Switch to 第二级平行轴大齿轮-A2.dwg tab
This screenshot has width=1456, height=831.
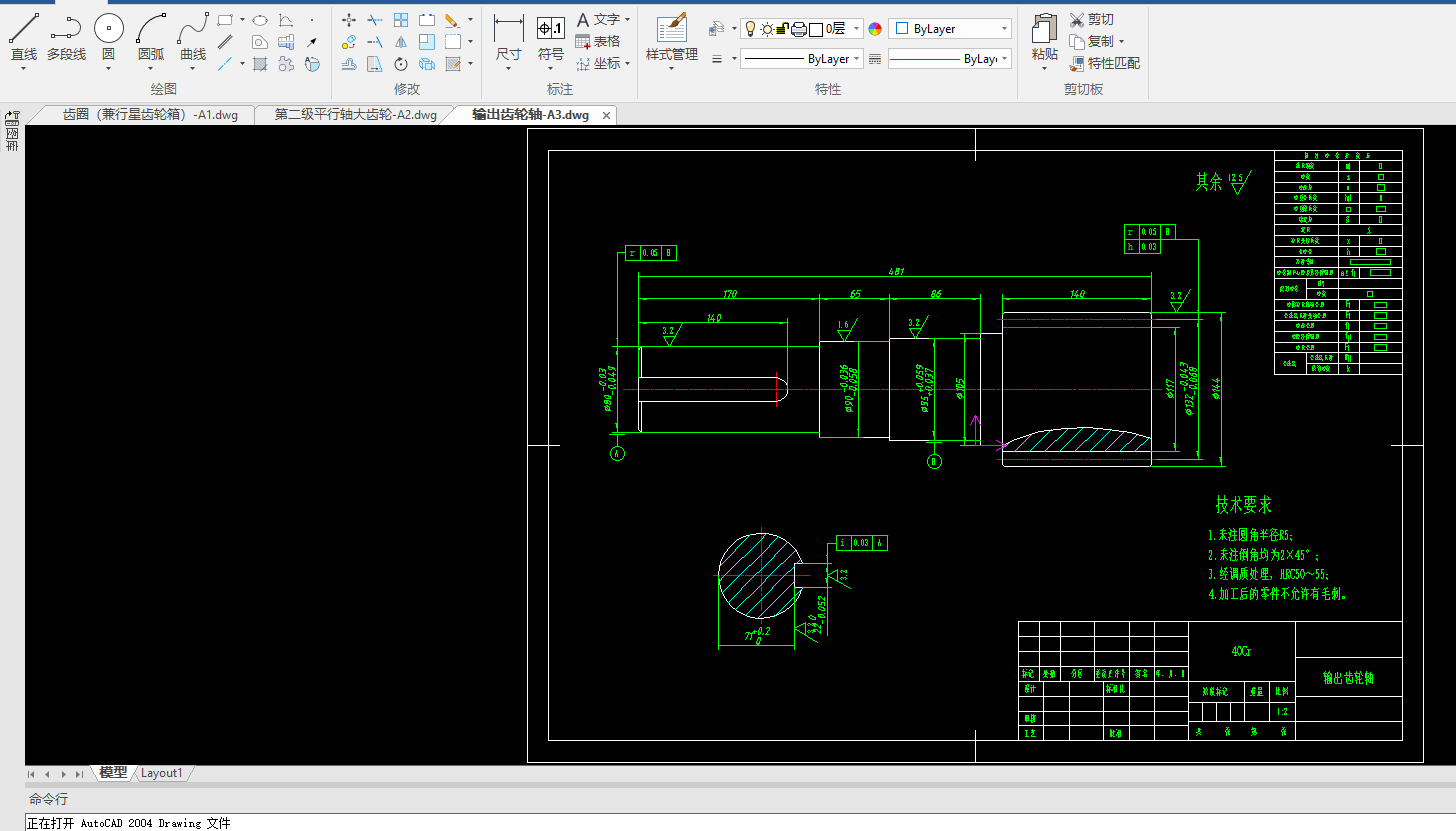(x=356, y=115)
